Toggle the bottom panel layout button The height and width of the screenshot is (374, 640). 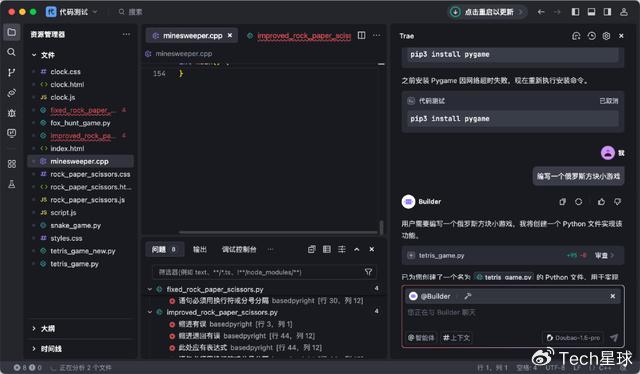point(591,12)
